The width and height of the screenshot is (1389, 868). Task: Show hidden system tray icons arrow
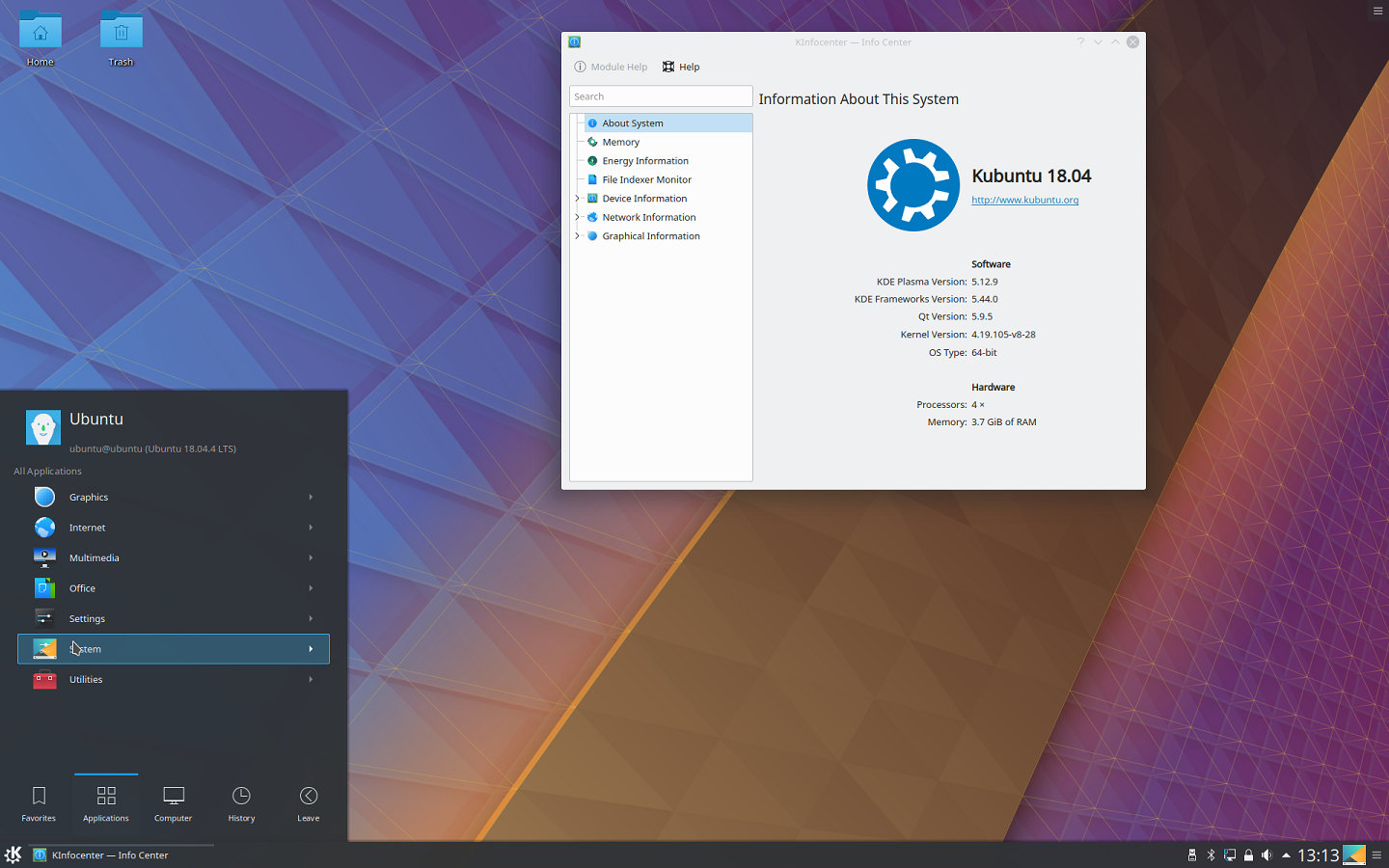point(1286,854)
